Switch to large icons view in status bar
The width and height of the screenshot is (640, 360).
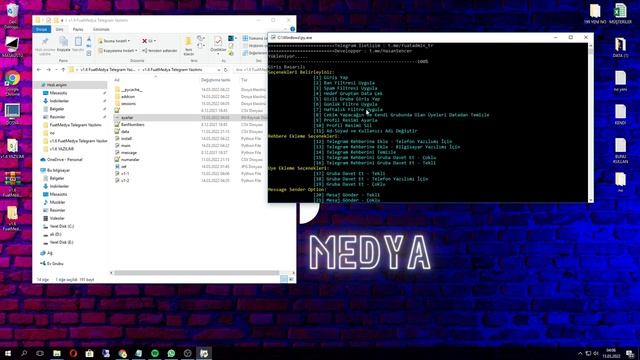point(291,279)
